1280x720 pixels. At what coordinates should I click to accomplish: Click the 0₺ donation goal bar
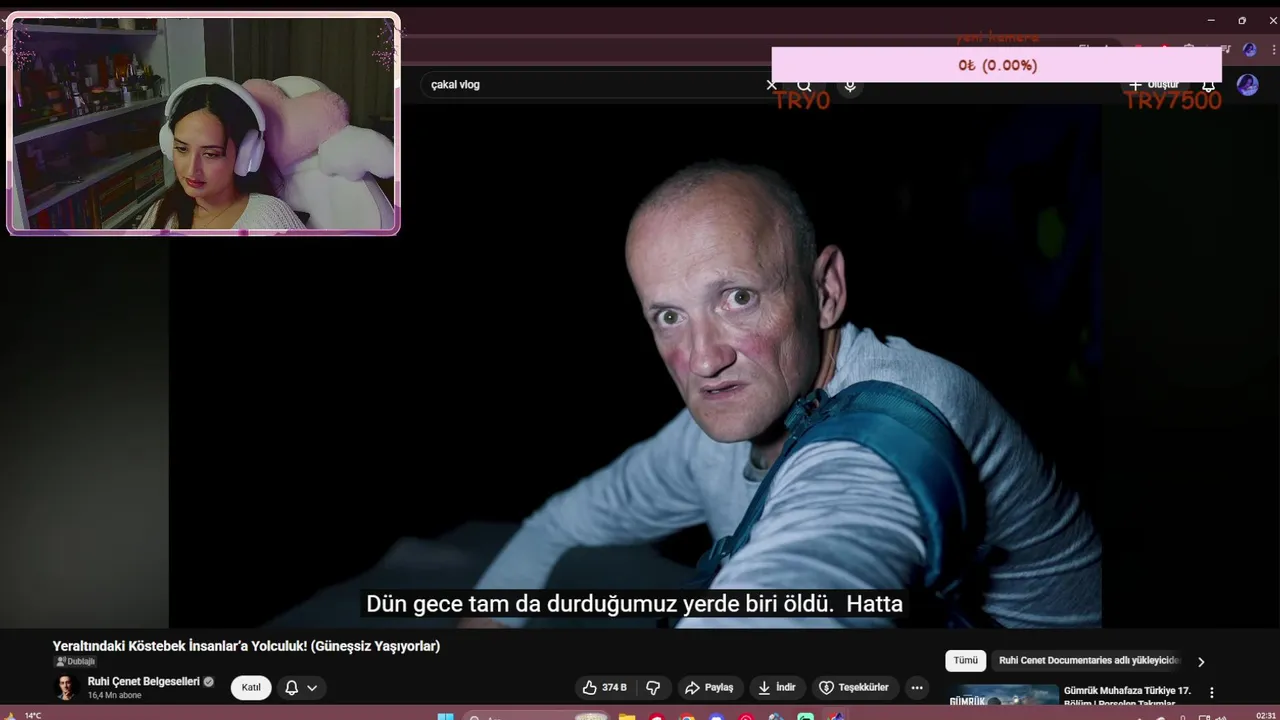(997, 65)
